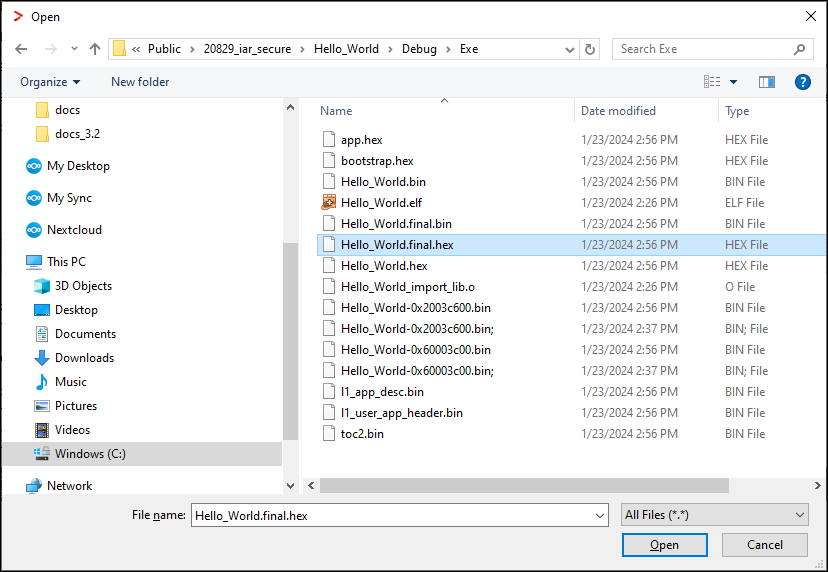This screenshot has height=572, width=828.
Task: Navigate to Hello_World folder in breadcrumb
Action: click(346, 49)
